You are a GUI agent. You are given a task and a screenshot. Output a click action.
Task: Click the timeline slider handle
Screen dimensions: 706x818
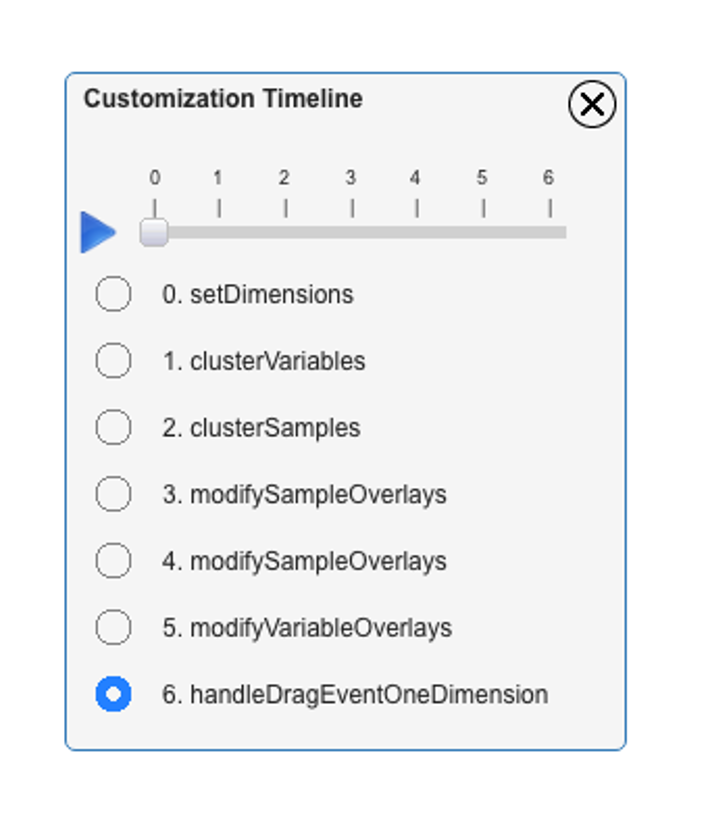154,232
